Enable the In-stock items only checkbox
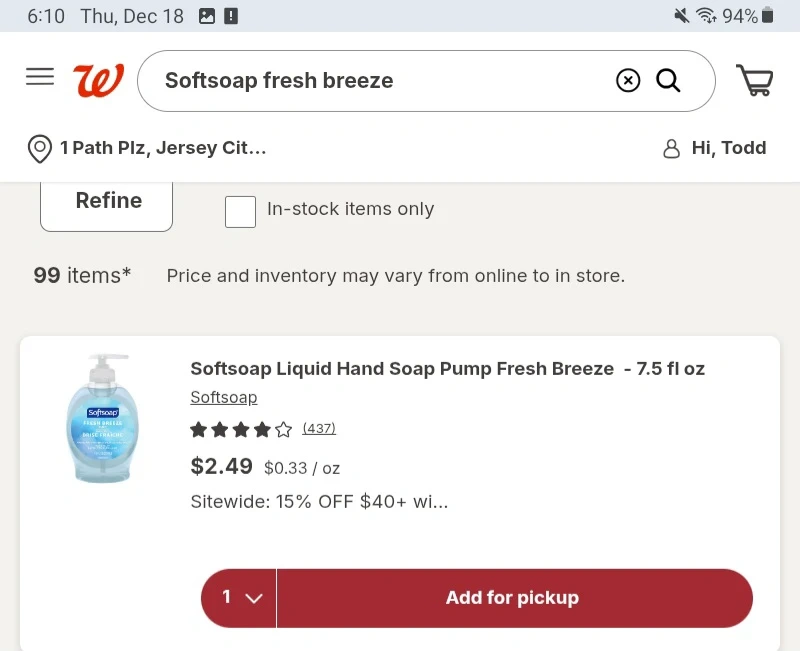 pyautogui.click(x=241, y=211)
